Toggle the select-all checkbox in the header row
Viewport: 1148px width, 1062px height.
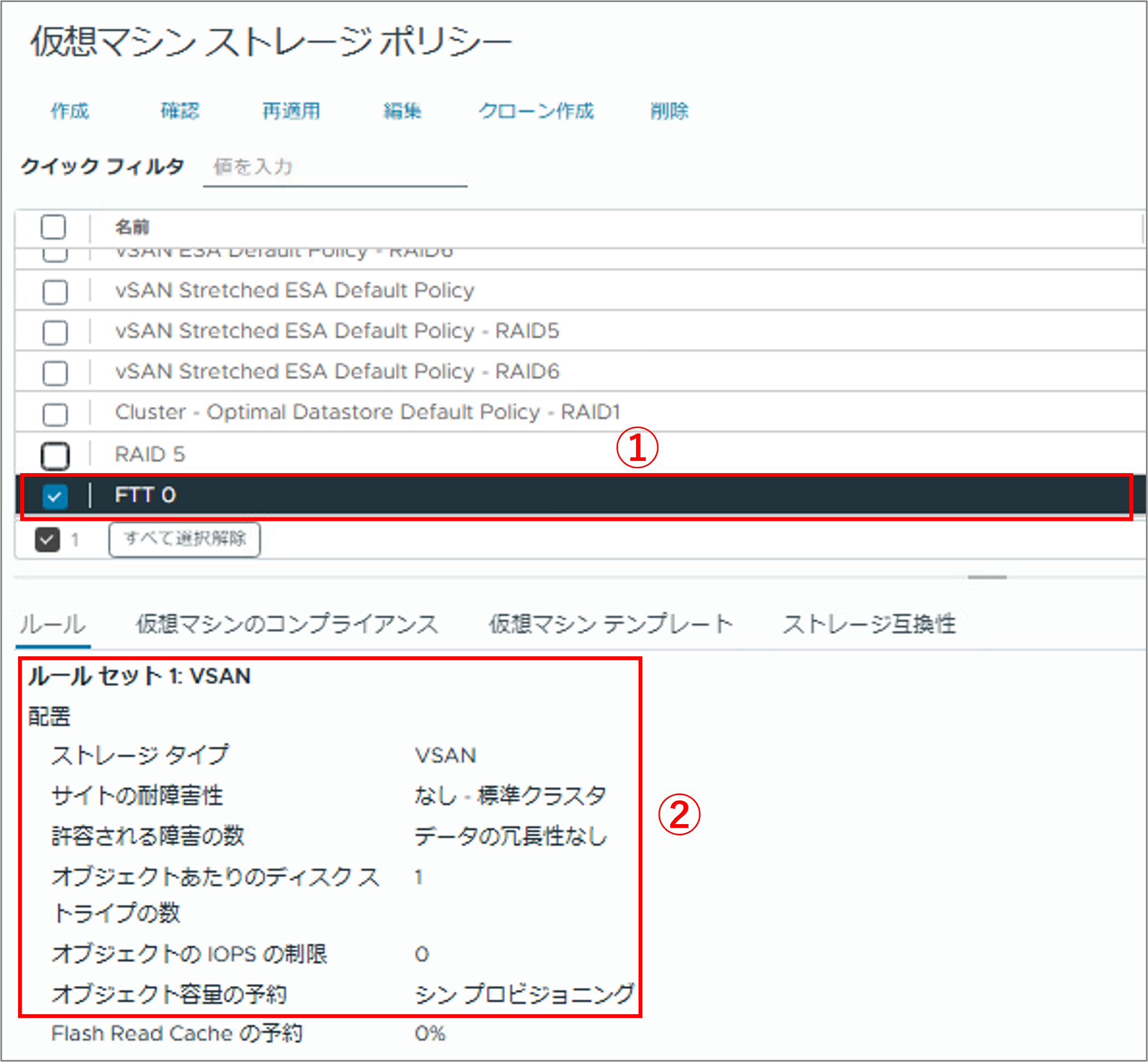[54, 227]
